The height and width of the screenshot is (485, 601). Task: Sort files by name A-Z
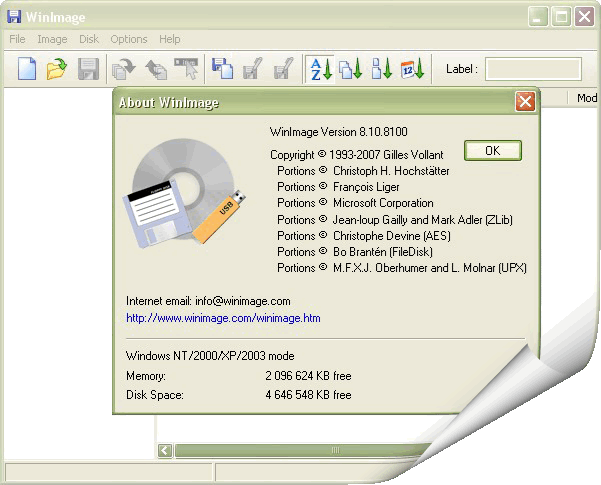[x=321, y=69]
